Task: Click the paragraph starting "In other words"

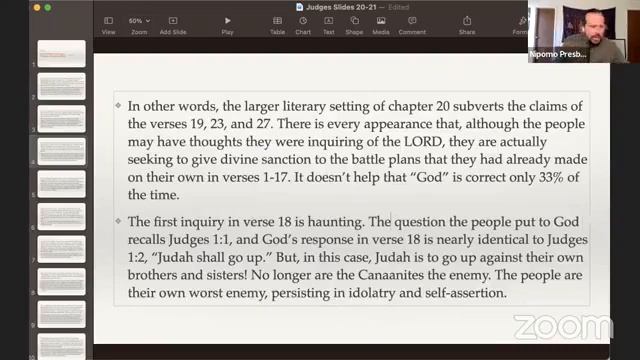Action: (x=357, y=150)
